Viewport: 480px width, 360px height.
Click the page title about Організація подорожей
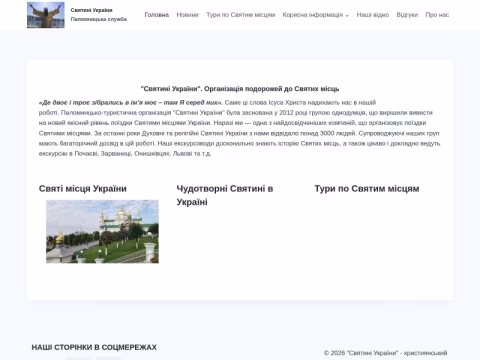point(240,89)
